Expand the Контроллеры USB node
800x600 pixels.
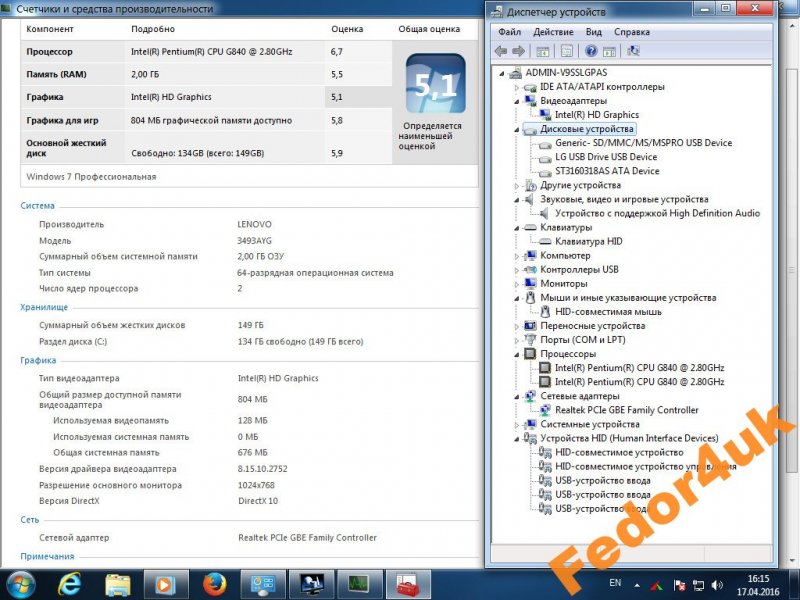point(517,269)
